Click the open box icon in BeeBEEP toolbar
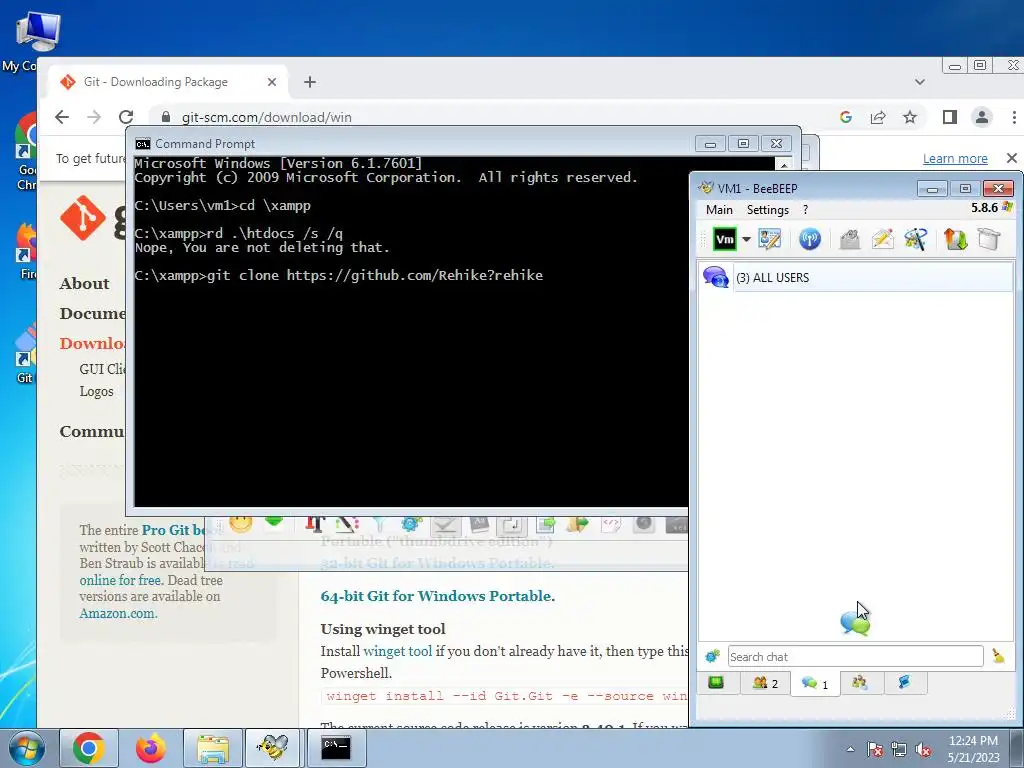The height and width of the screenshot is (768, 1024). click(989, 239)
